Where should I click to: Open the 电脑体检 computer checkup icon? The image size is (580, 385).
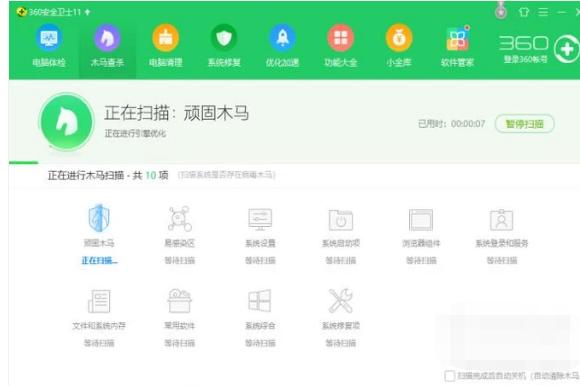[x=49, y=38]
